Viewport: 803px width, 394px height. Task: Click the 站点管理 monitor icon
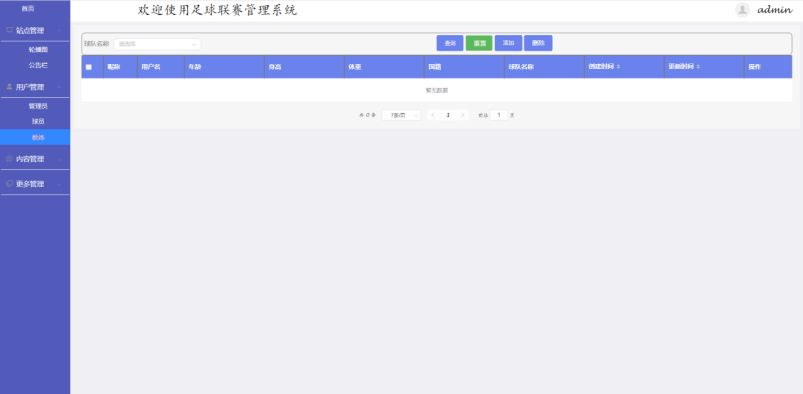9,30
